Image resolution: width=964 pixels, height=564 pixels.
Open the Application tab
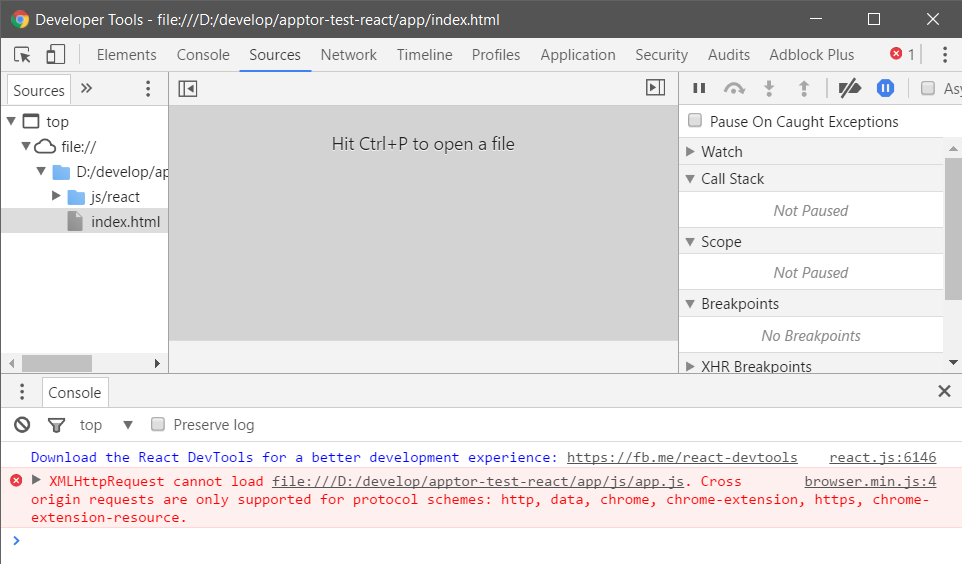coord(578,55)
